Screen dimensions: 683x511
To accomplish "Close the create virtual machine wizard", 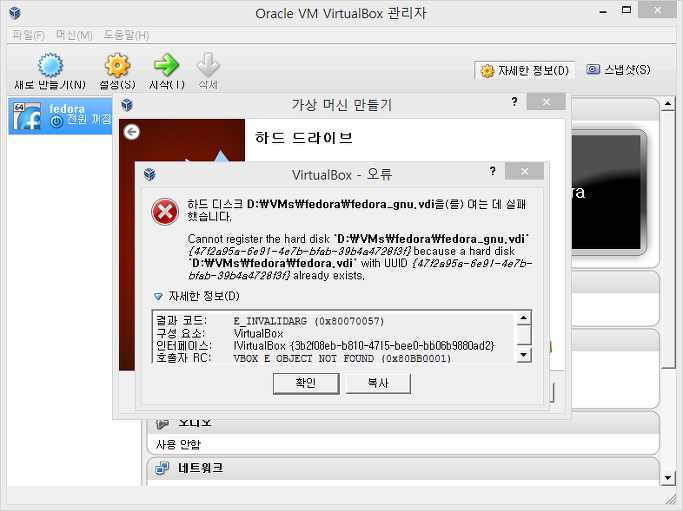I will pyautogui.click(x=546, y=102).
